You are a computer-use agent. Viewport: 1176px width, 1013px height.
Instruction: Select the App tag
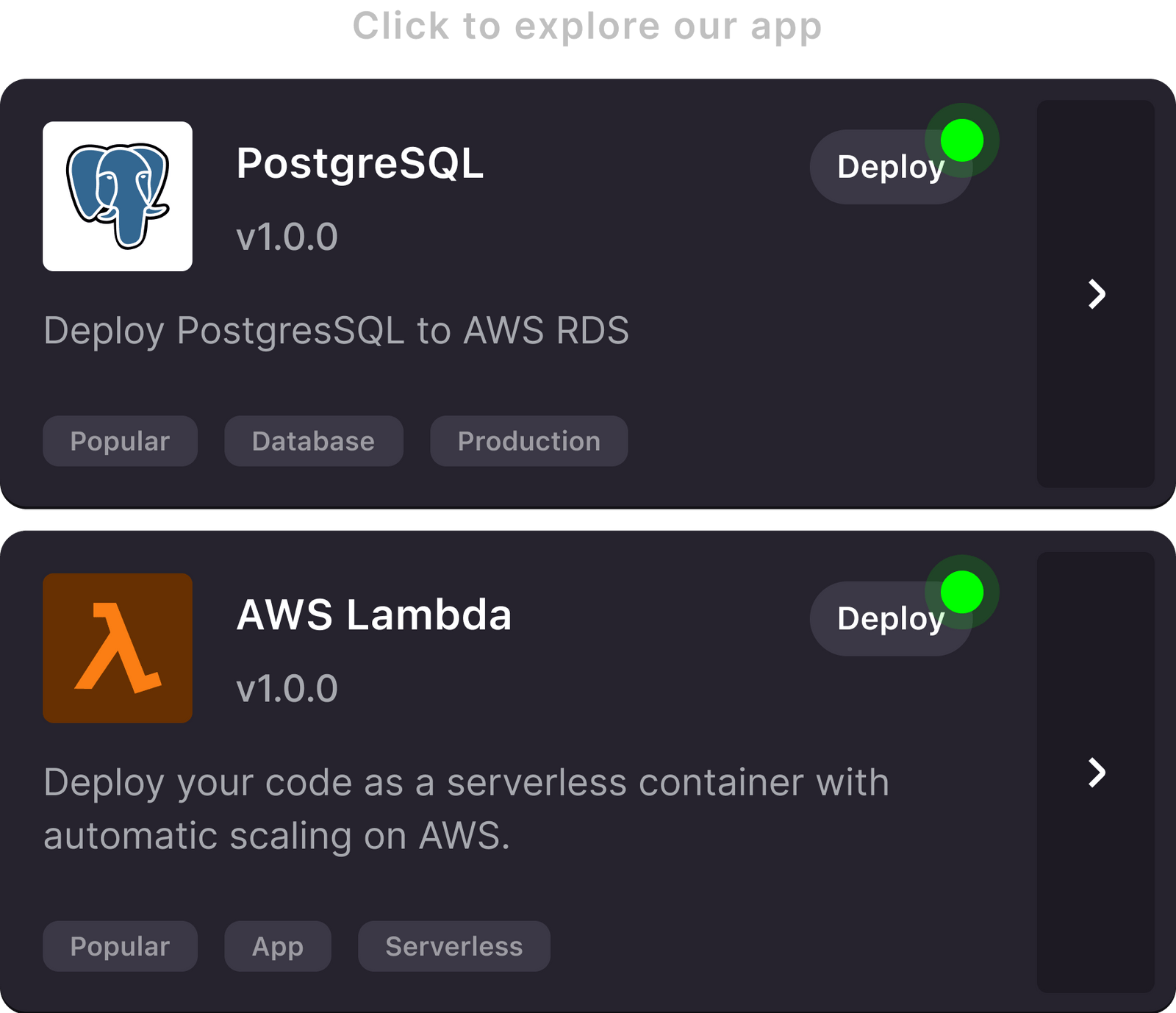[277, 946]
